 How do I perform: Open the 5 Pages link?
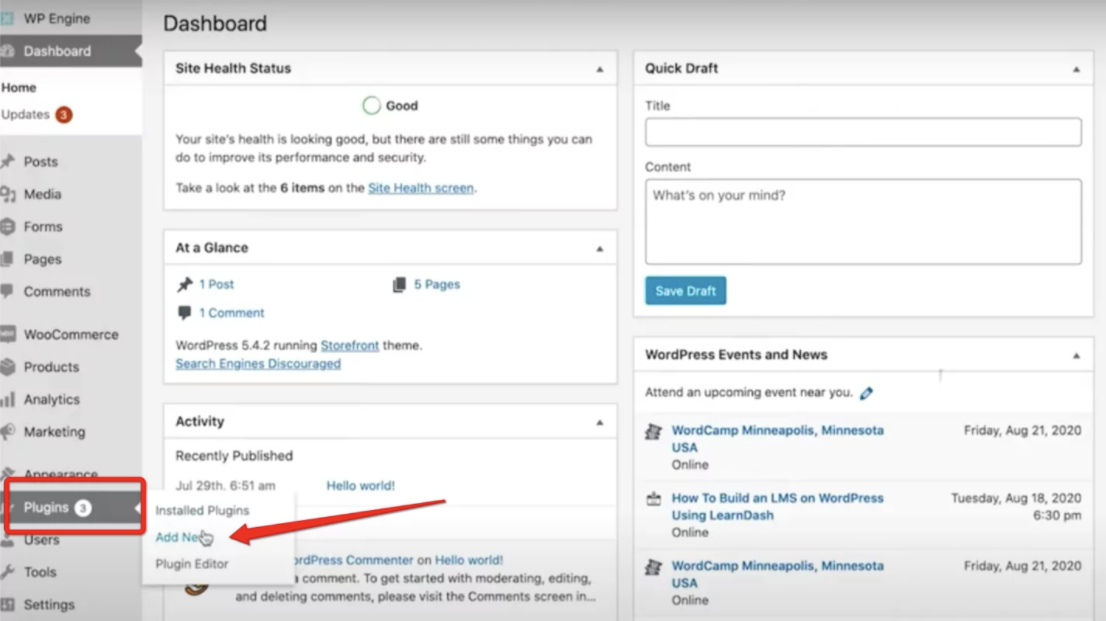437,284
